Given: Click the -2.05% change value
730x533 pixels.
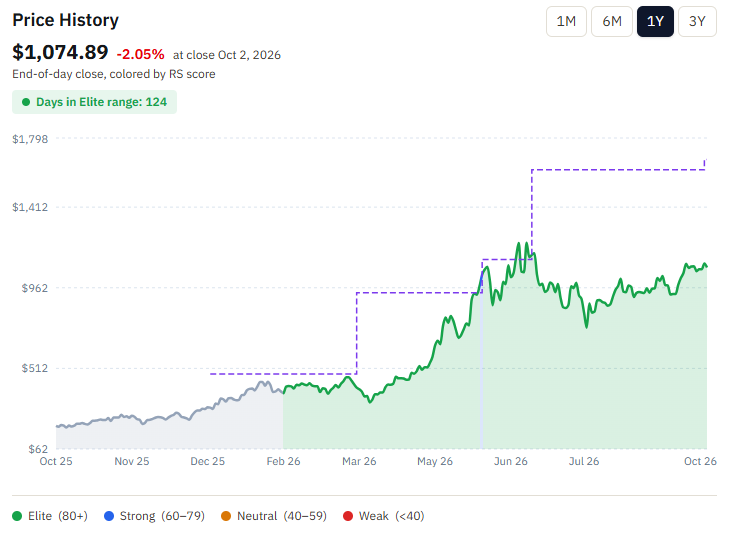Looking at the screenshot, I should (x=140, y=54).
